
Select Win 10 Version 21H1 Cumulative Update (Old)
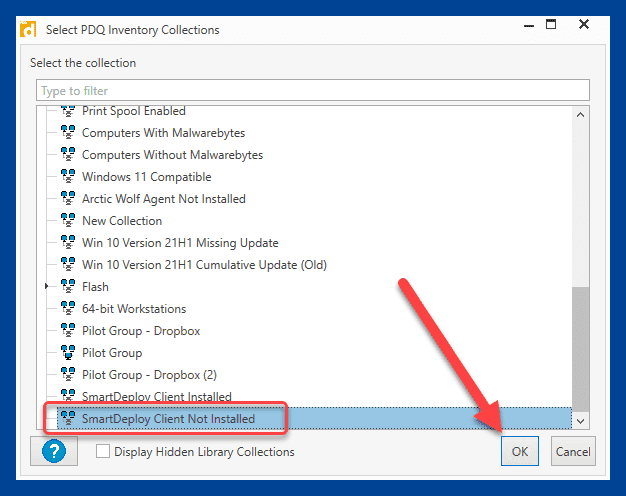pos(204,264)
